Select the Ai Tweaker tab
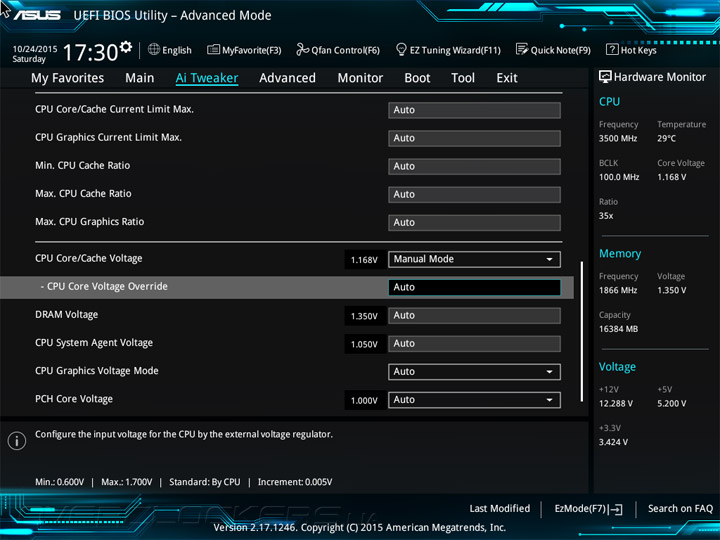720x540 pixels. 207,78
